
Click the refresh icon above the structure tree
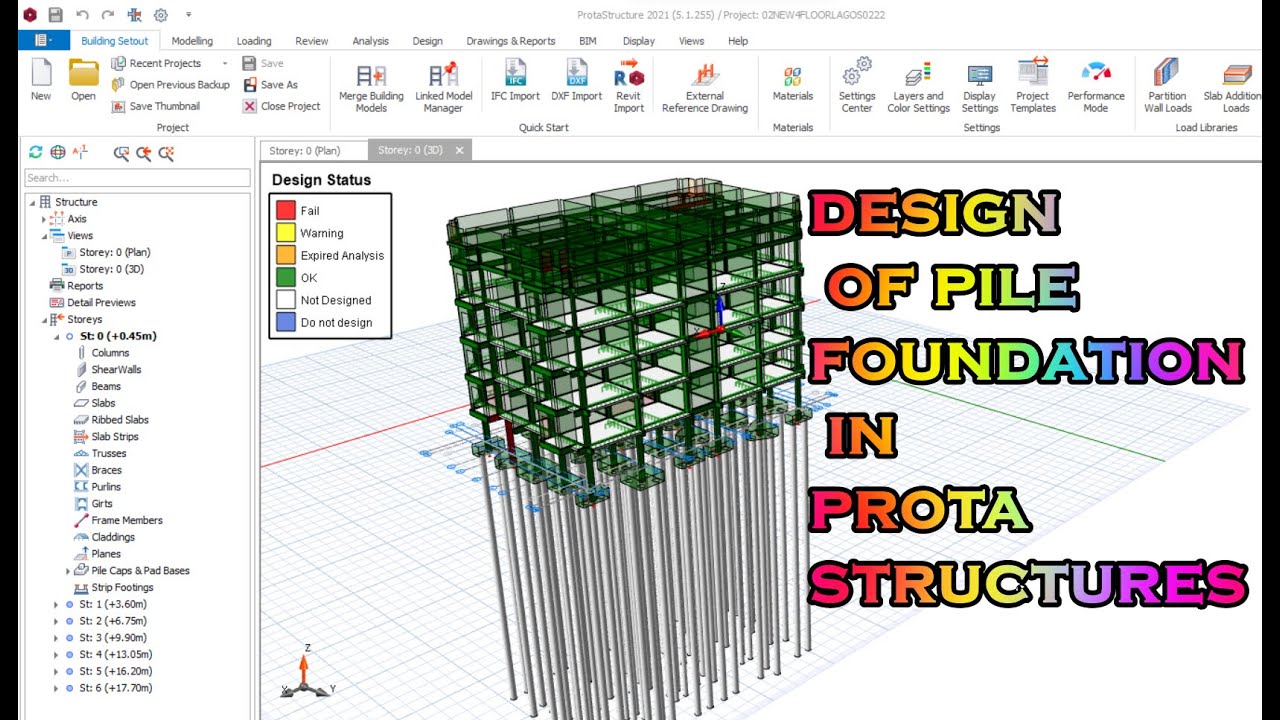coord(36,152)
